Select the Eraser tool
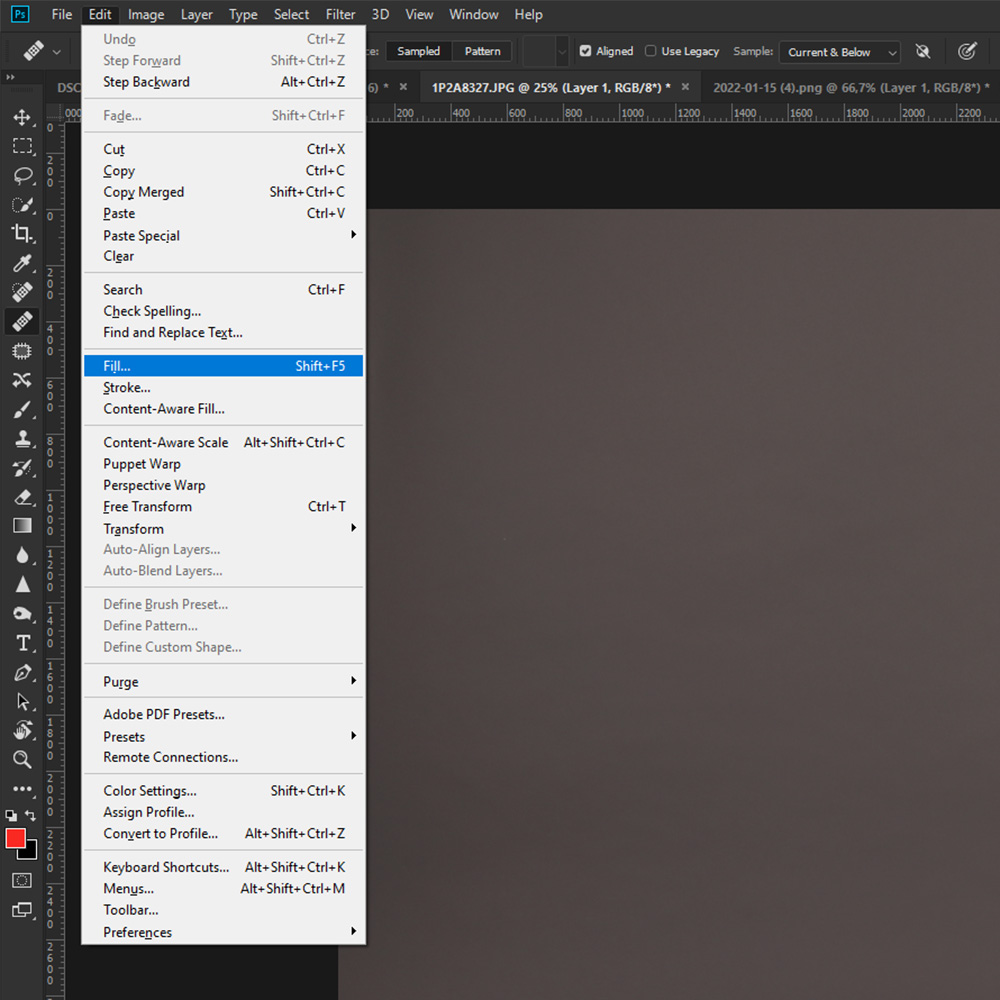Viewport: 1000px width, 1000px height. [x=22, y=496]
